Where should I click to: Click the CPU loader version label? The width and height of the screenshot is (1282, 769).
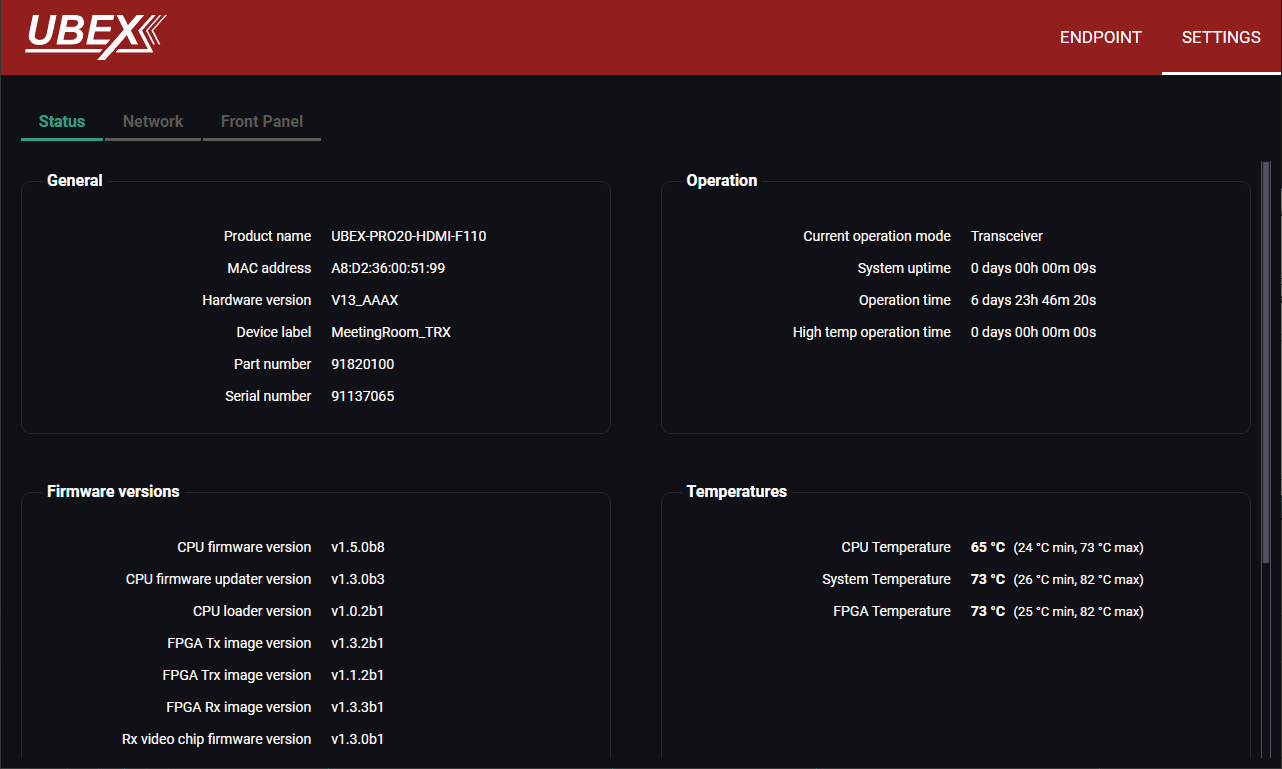252,611
